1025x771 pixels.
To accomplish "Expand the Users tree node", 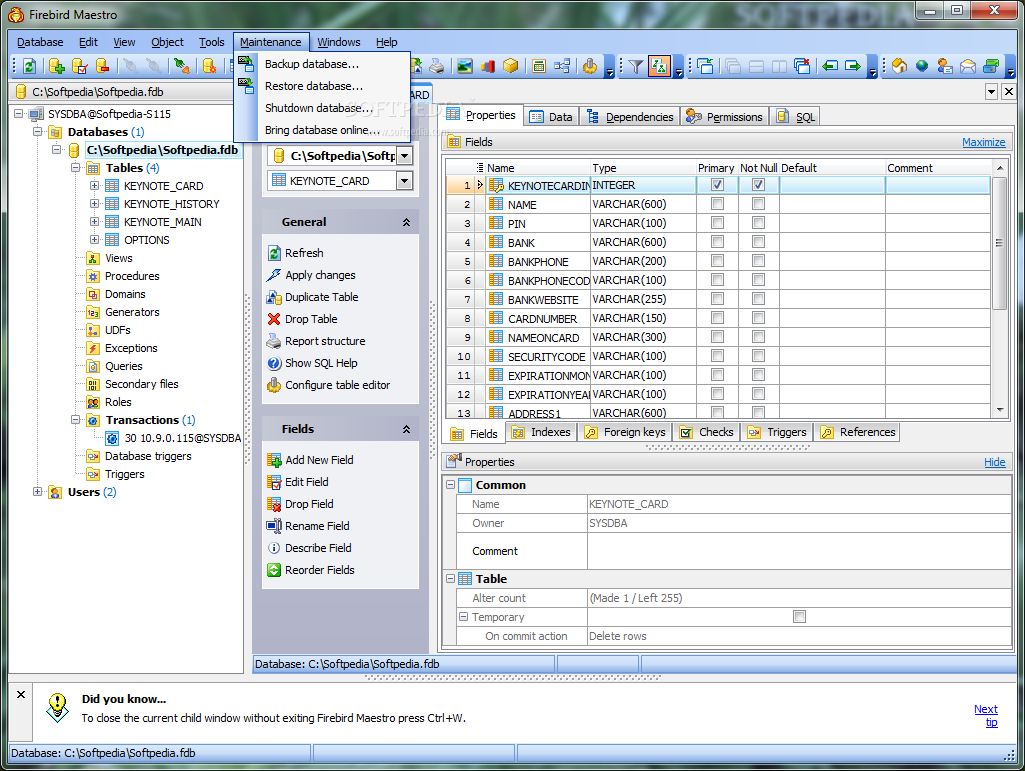I will tap(38, 492).
